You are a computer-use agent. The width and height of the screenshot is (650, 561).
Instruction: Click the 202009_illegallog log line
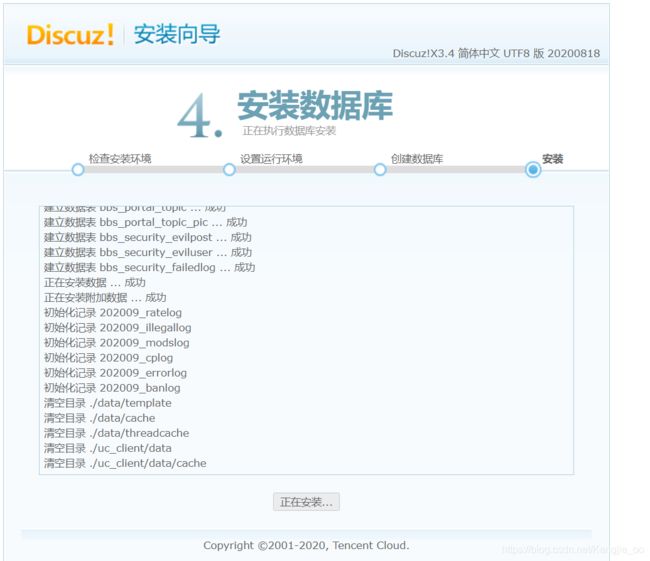point(118,328)
